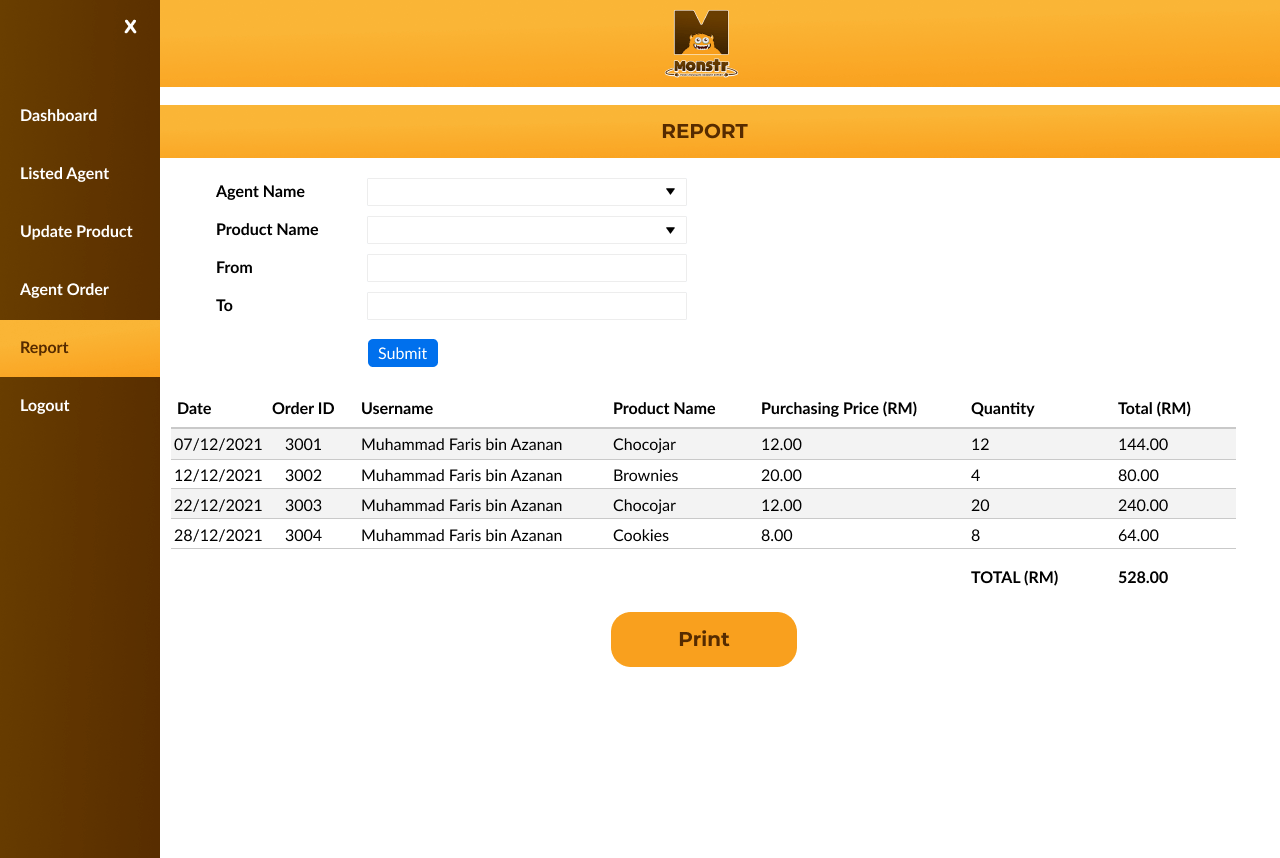Click the Cookies product cell
Image resolution: width=1280 pixels, height=858 pixels.
coord(641,536)
